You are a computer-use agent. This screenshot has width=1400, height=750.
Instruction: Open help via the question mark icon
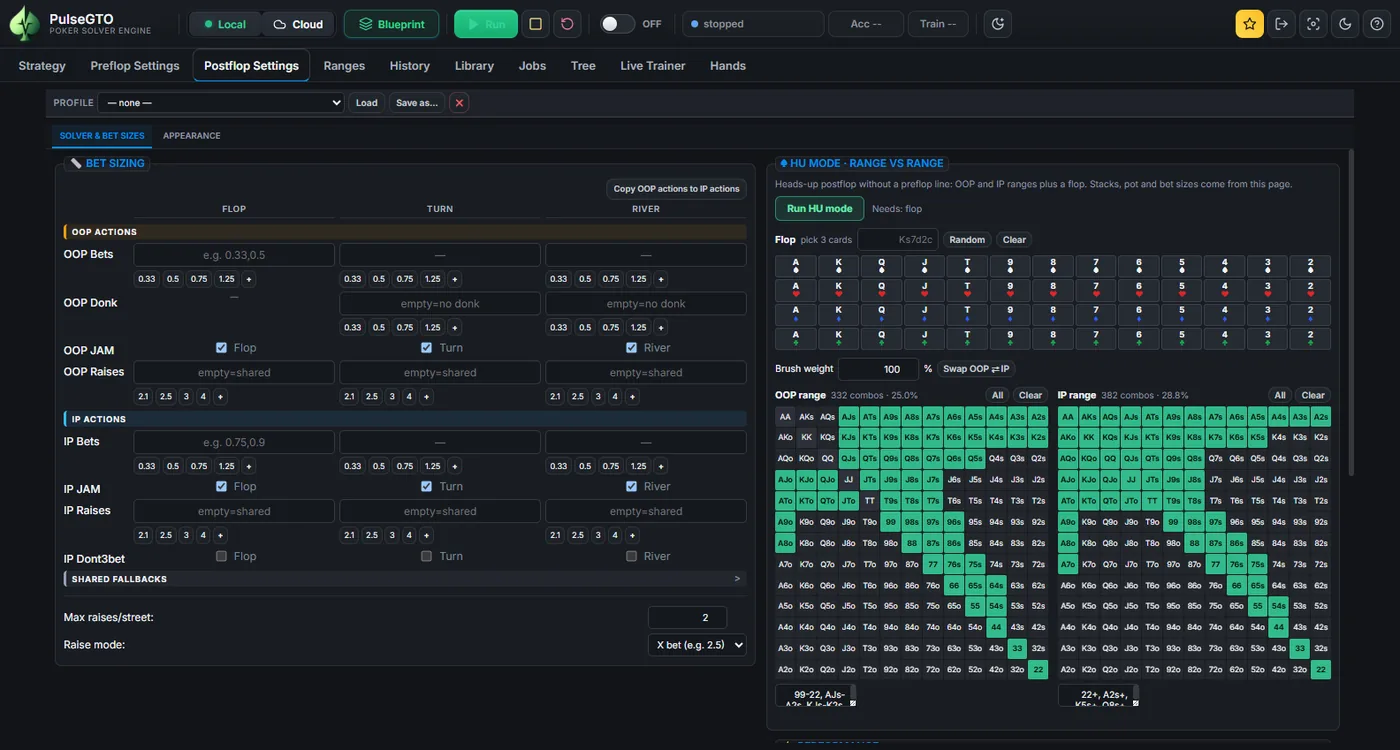click(1377, 24)
